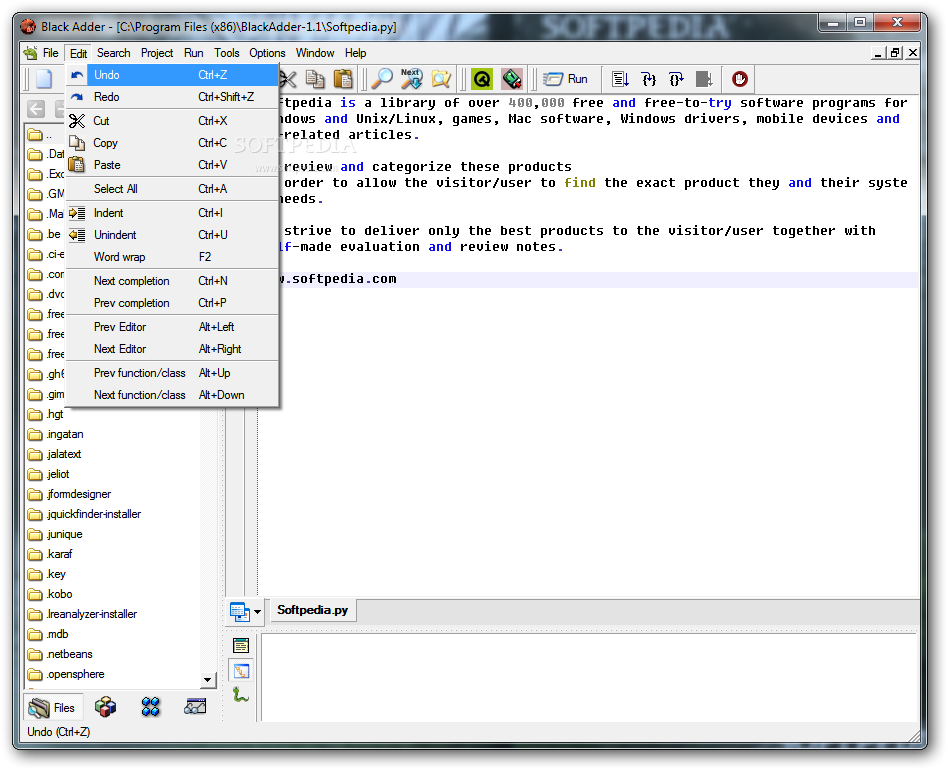Click file list scrollbar down arrow
Screen dimensions: 948x770
207,680
